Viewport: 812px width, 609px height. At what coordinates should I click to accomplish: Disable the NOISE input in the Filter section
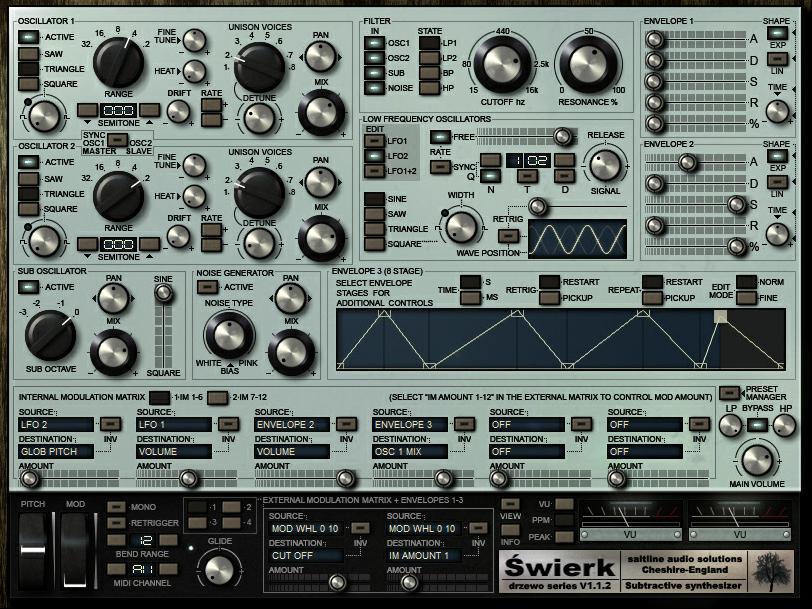pos(376,88)
